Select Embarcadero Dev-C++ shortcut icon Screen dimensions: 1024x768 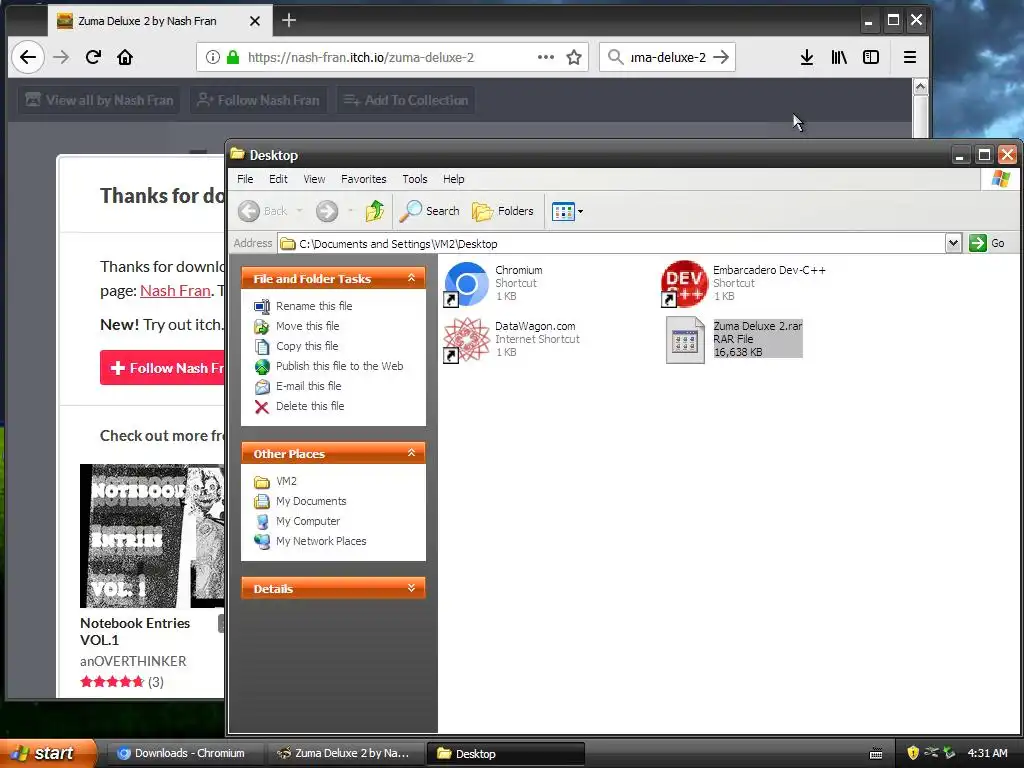(x=684, y=284)
